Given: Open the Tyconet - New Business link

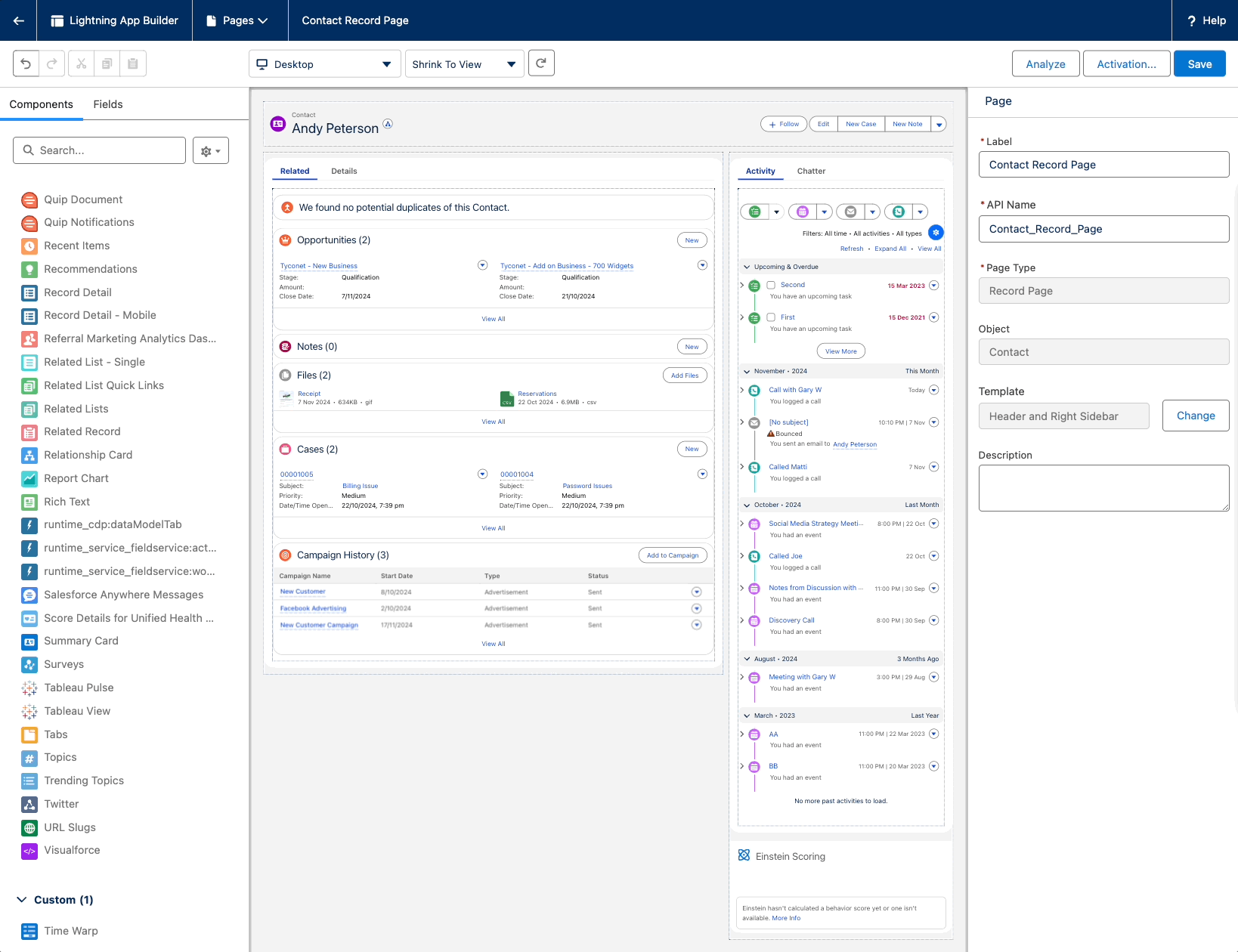Looking at the screenshot, I should [318, 266].
